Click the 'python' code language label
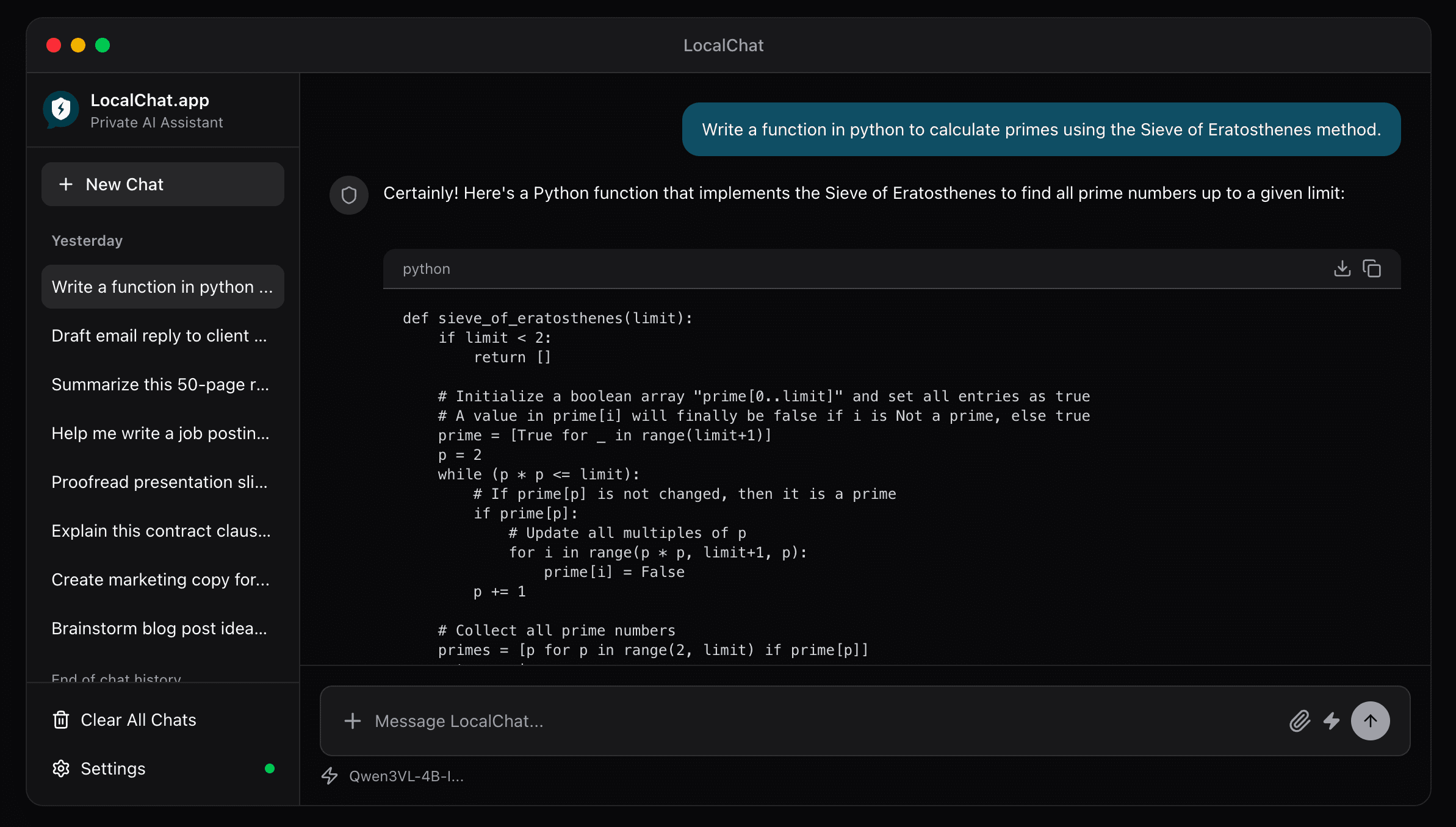1456x827 pixels. tap(427, 268)
